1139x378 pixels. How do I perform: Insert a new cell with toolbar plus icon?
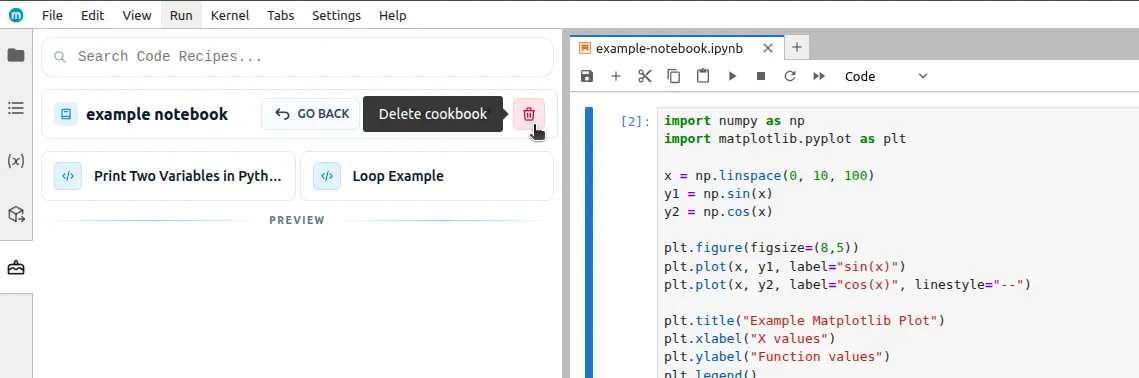(616, 76)
